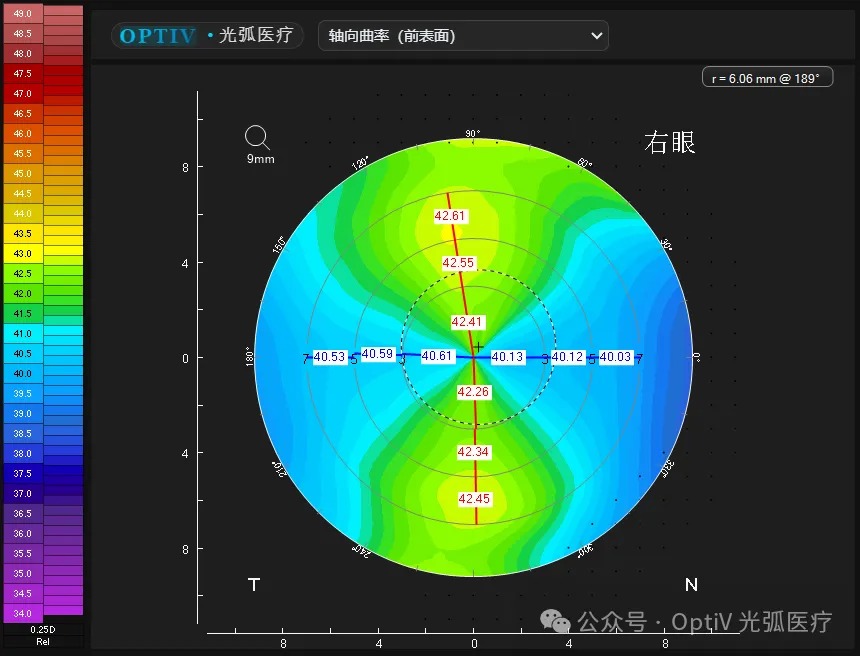Click the crosshair marker at map center
This screenshot has width=860, height=656.
479,345
